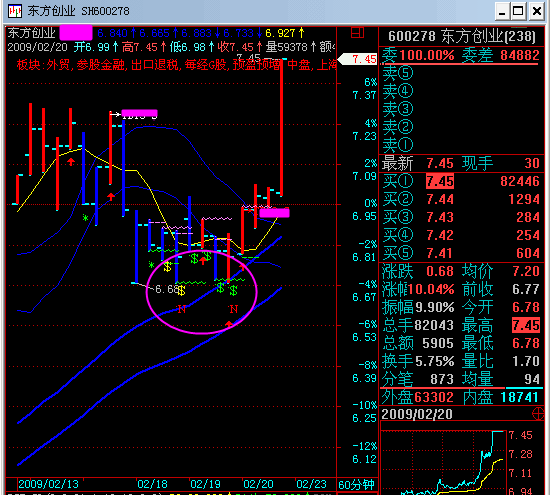Image resolution: width=550 pixels, height=495 pixels.
Task: Click the magenta swatch beside 东方创业 name
Action: [76, 33]
